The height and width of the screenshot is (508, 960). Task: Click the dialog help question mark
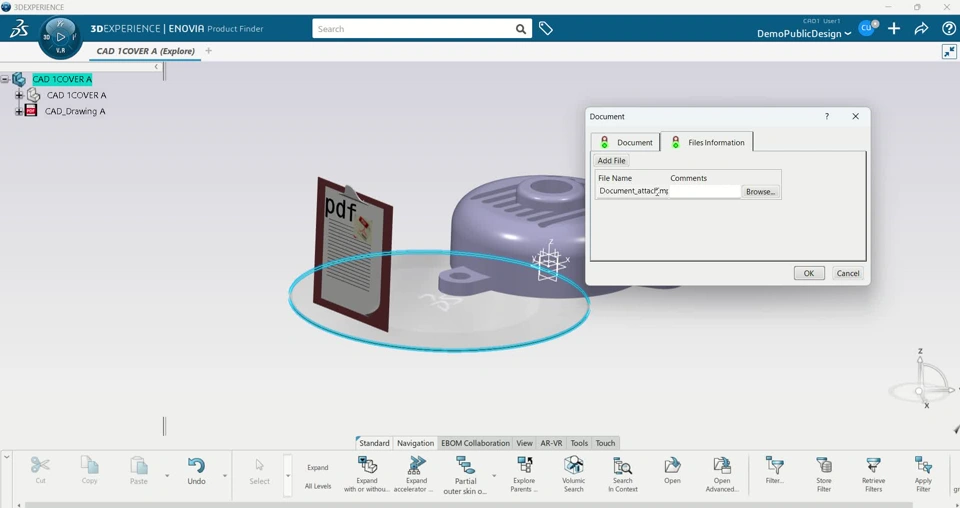pyautogui.click(x=827, y=116)
